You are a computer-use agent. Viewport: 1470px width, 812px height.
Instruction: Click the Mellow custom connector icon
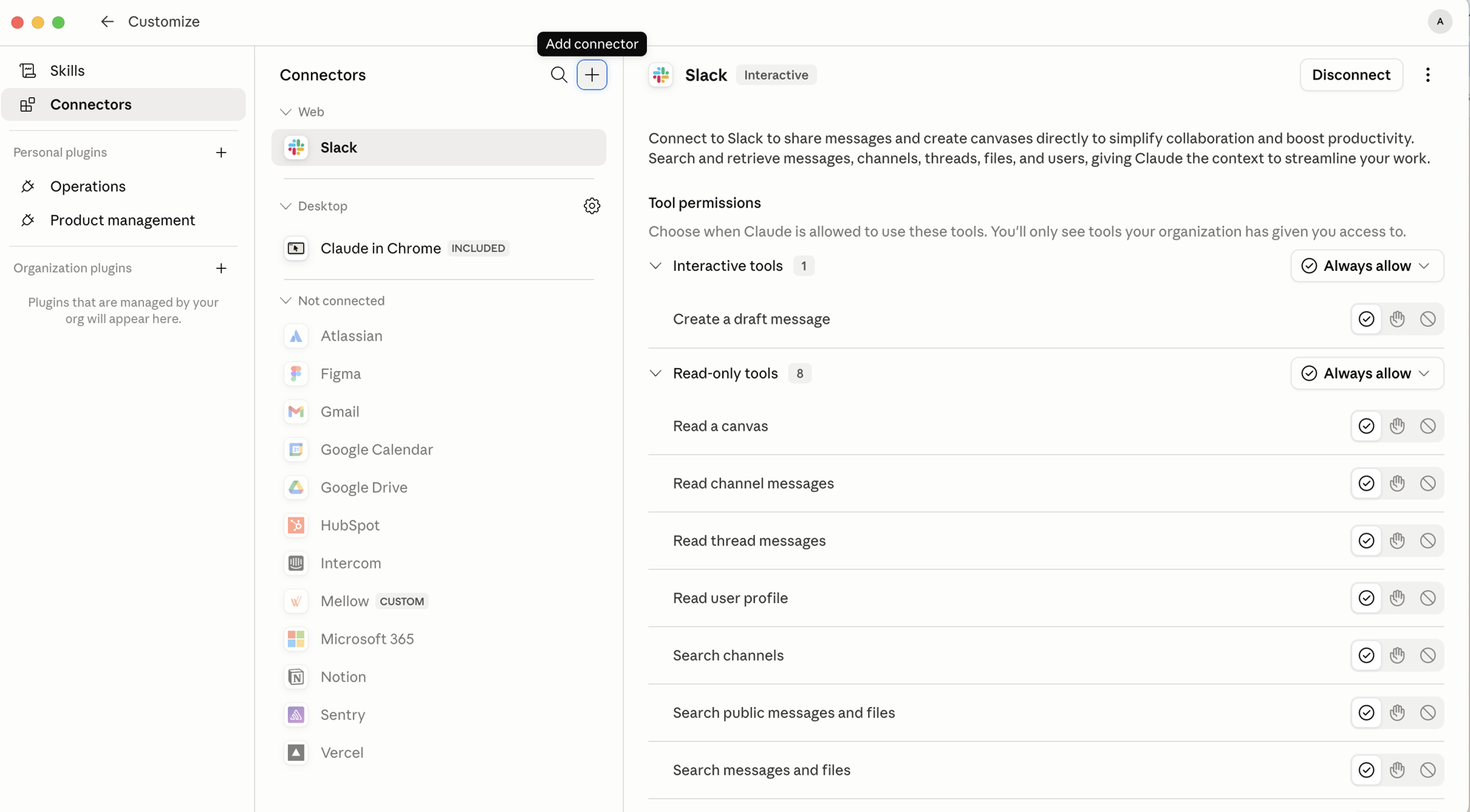point(296,601)
